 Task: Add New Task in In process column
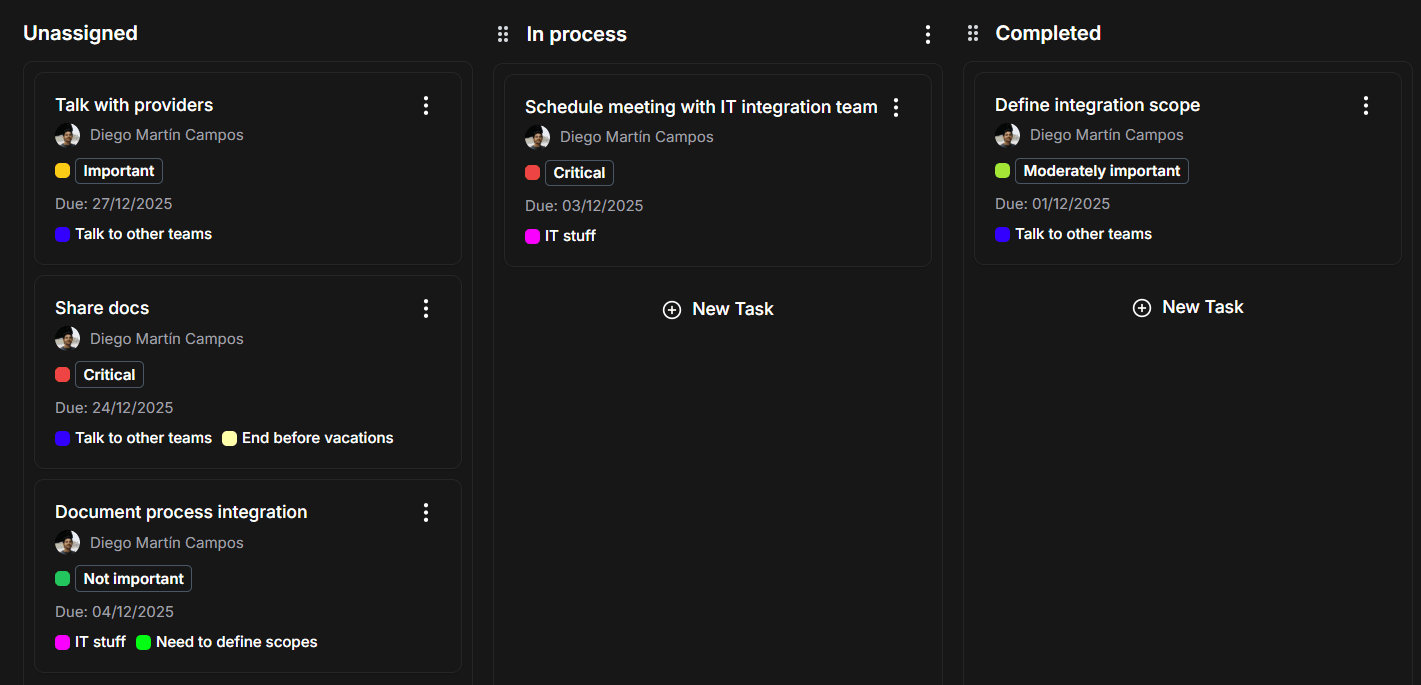click(x=718, y=310)
